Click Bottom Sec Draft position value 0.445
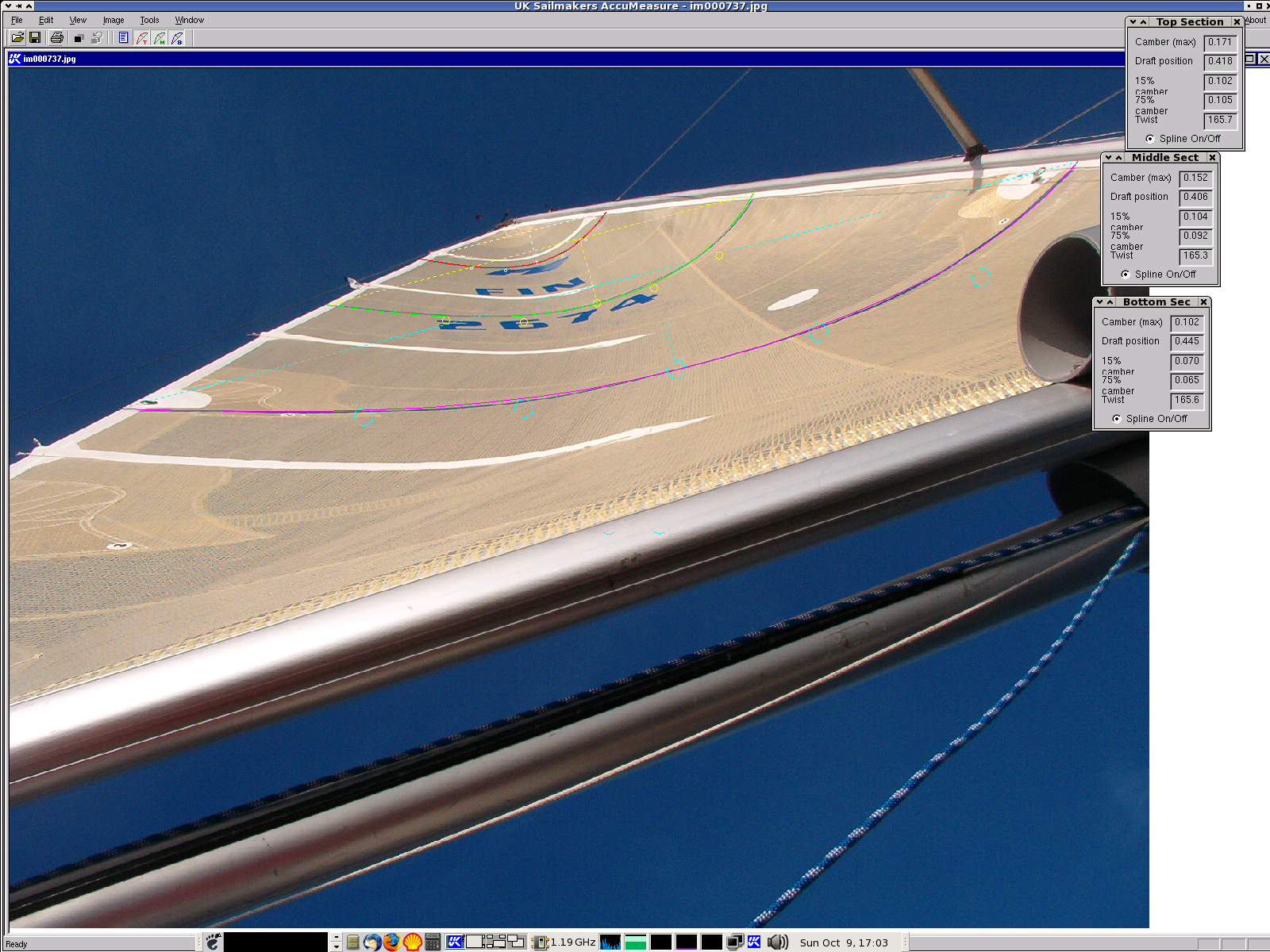This screenshot has width=1270, height=952. [1187, 342]
